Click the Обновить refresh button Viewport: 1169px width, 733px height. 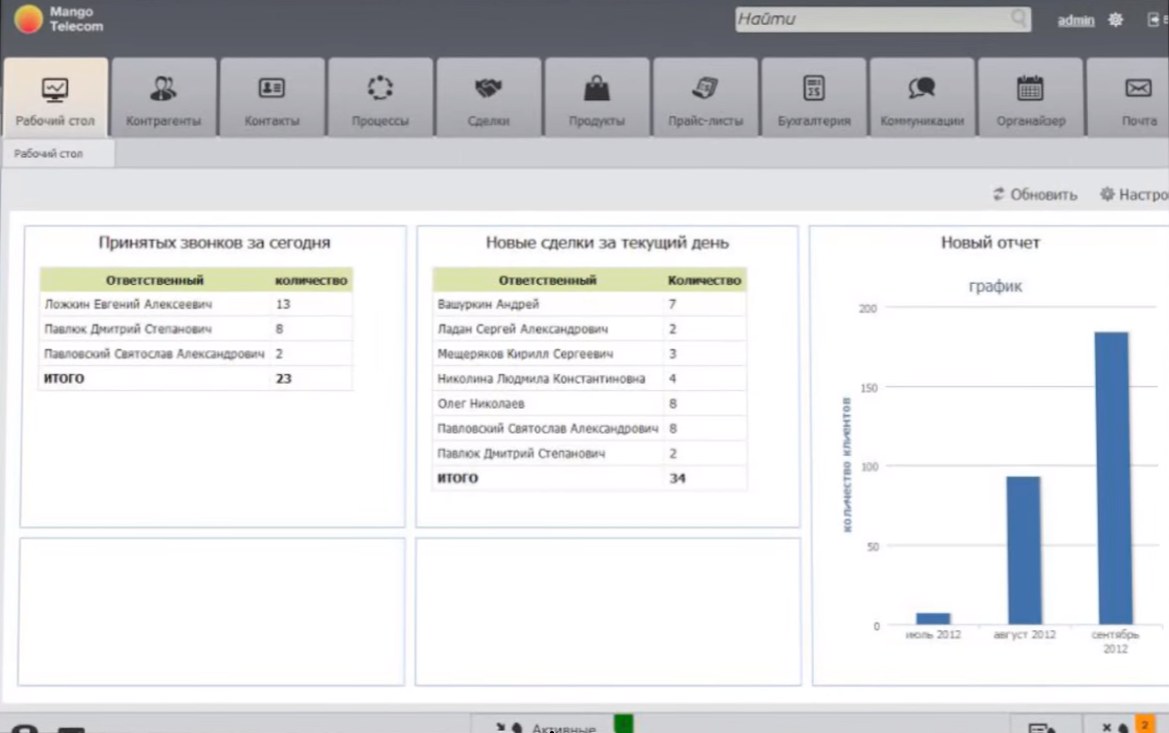1035,195
